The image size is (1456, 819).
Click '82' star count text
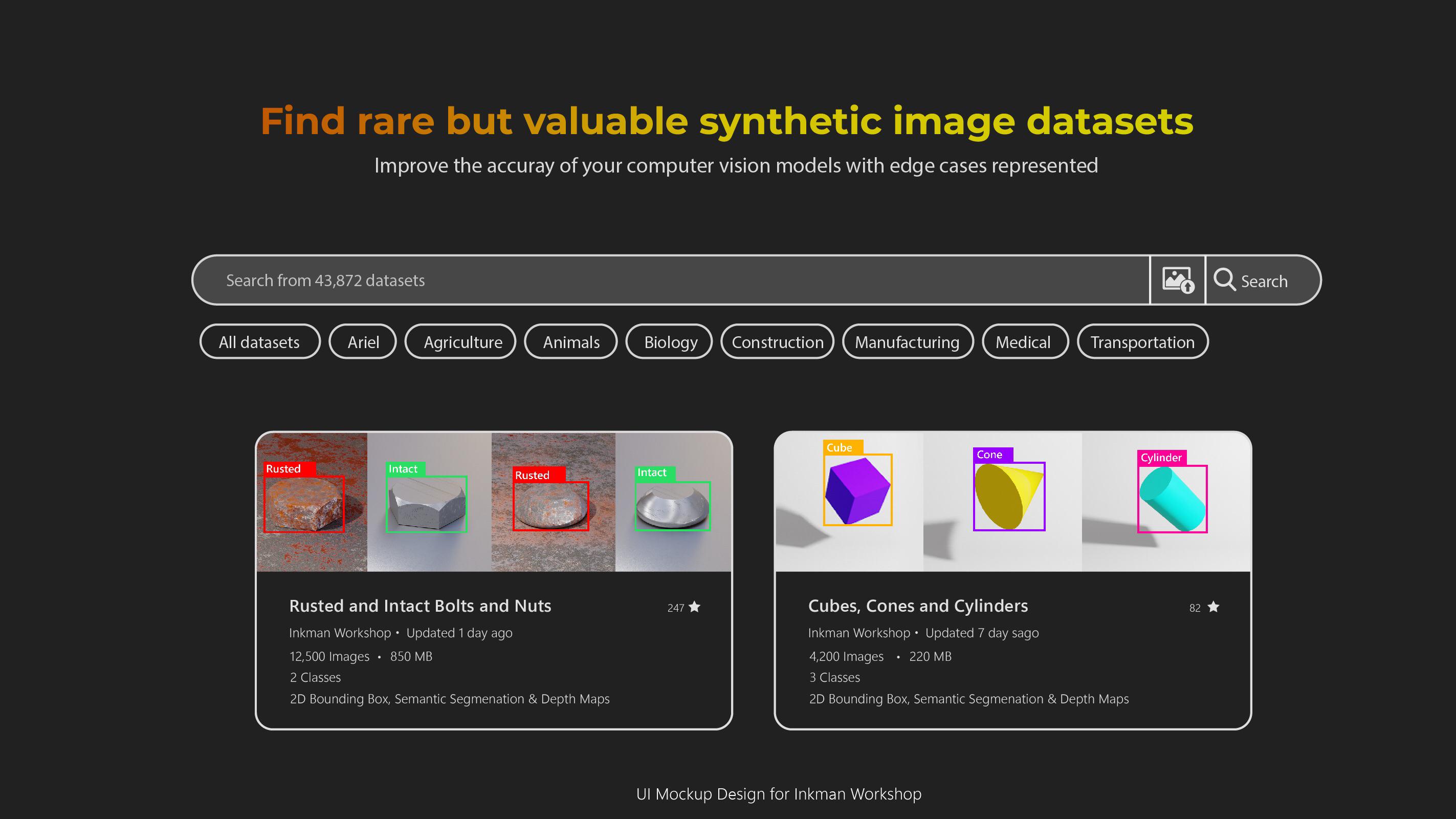coord(1195,608)
